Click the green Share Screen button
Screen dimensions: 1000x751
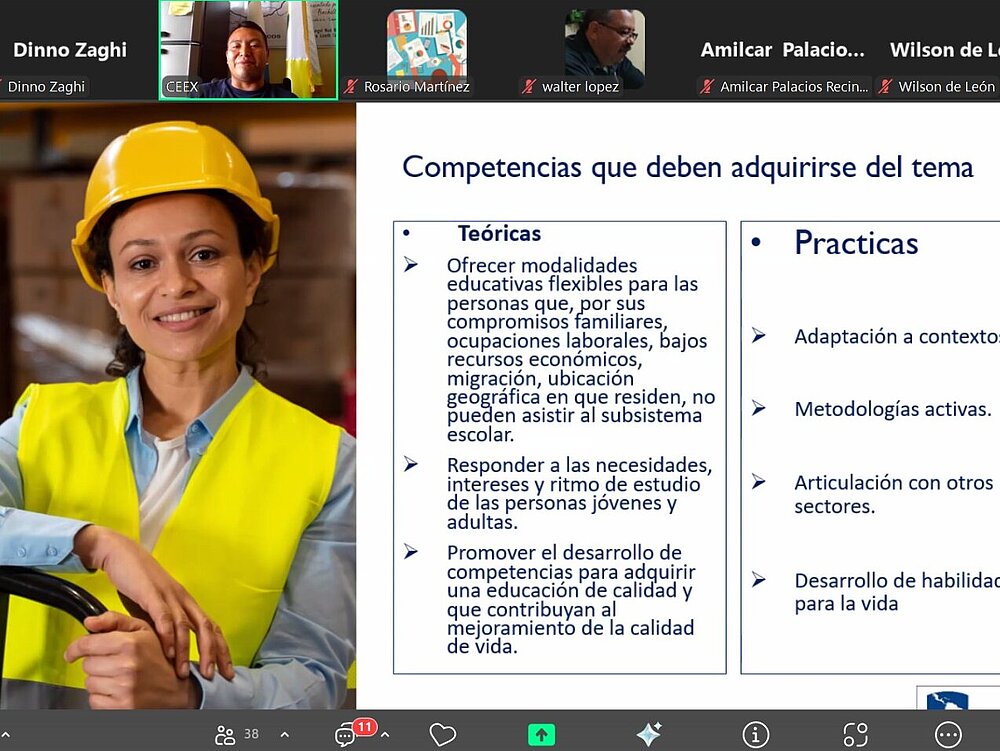[541, 735]
